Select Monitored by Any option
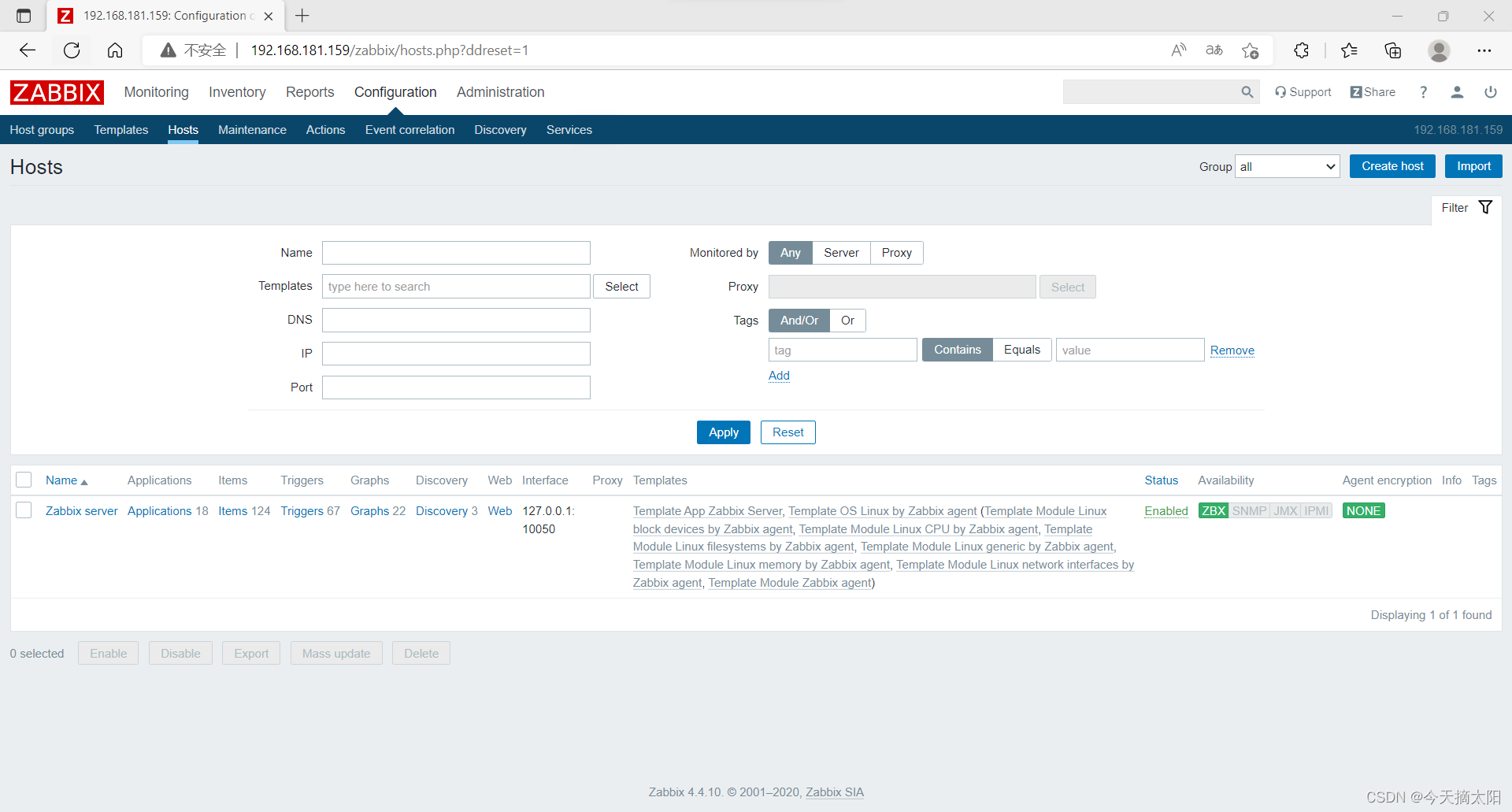Screen dimensions: 1512x812 coord(791,253)
